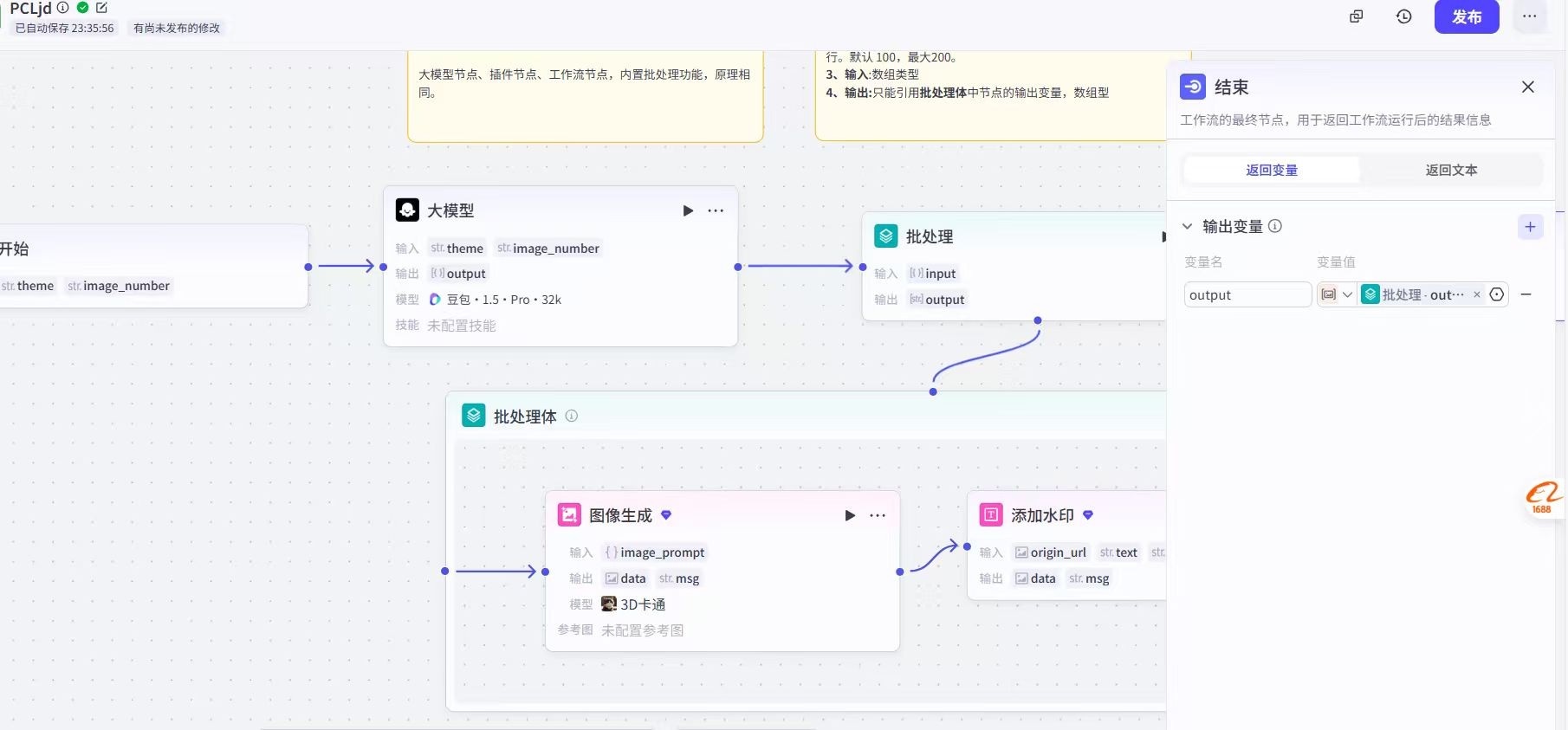The width and height of the screenshot is (1568, 730).
Task: Close the 结束 node settings panel
Action: (x=1527, y=87)
